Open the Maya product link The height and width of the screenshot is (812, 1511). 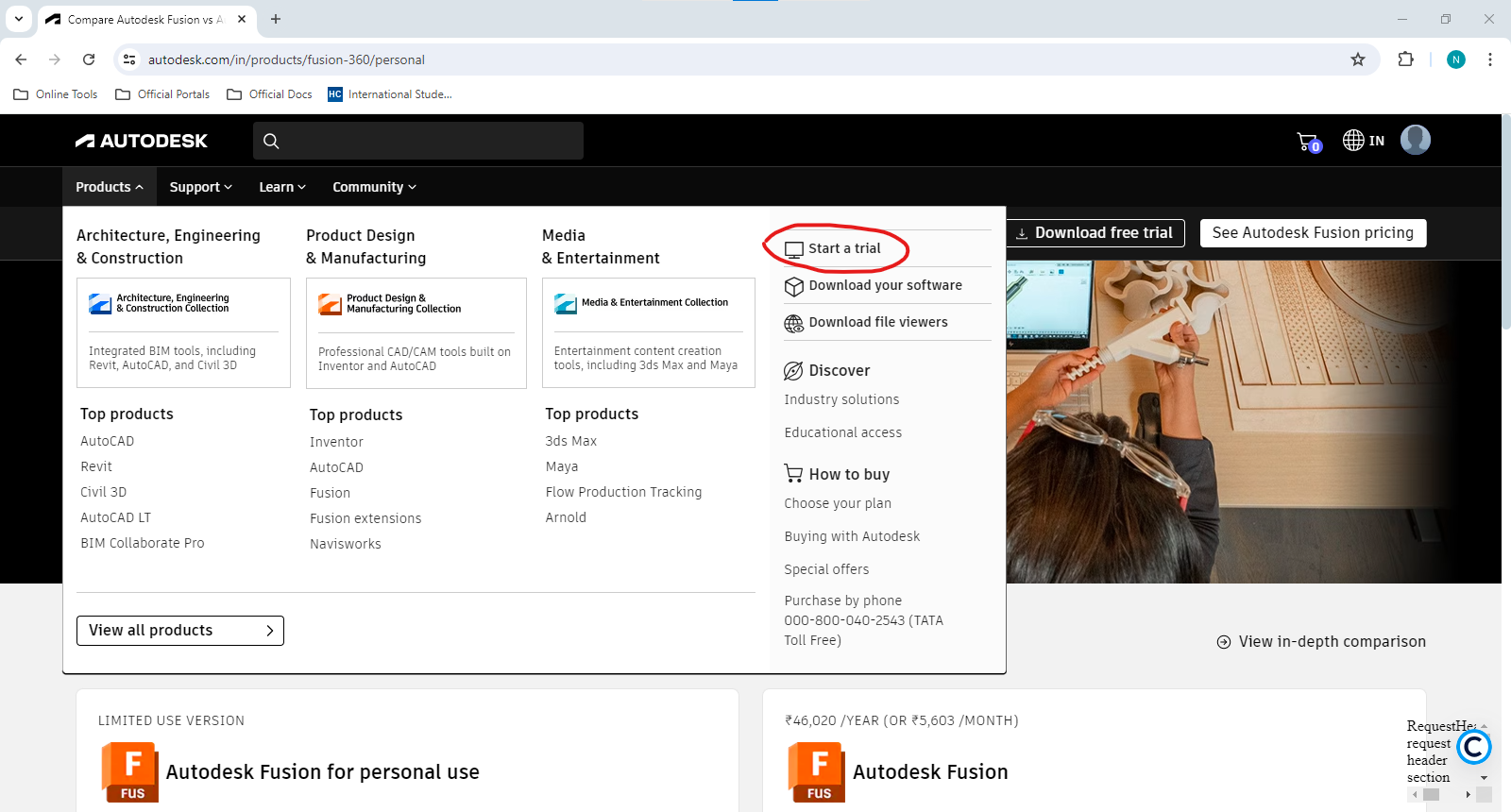tap(562, 466)
